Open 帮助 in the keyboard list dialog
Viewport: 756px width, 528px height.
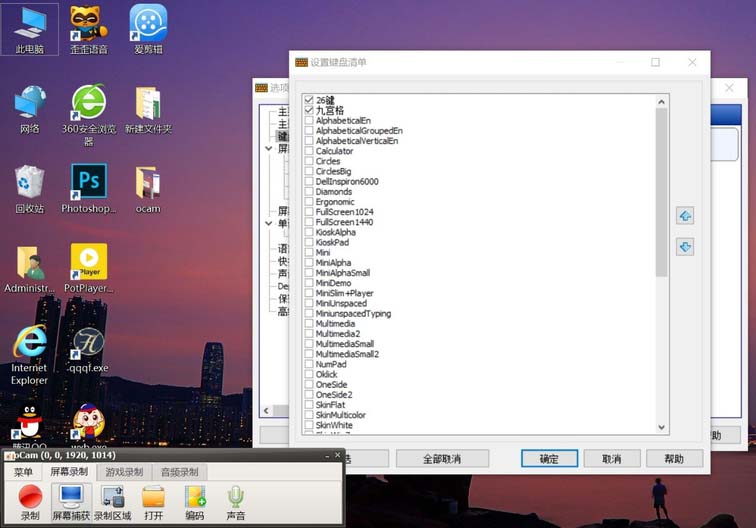click(674, 459)
